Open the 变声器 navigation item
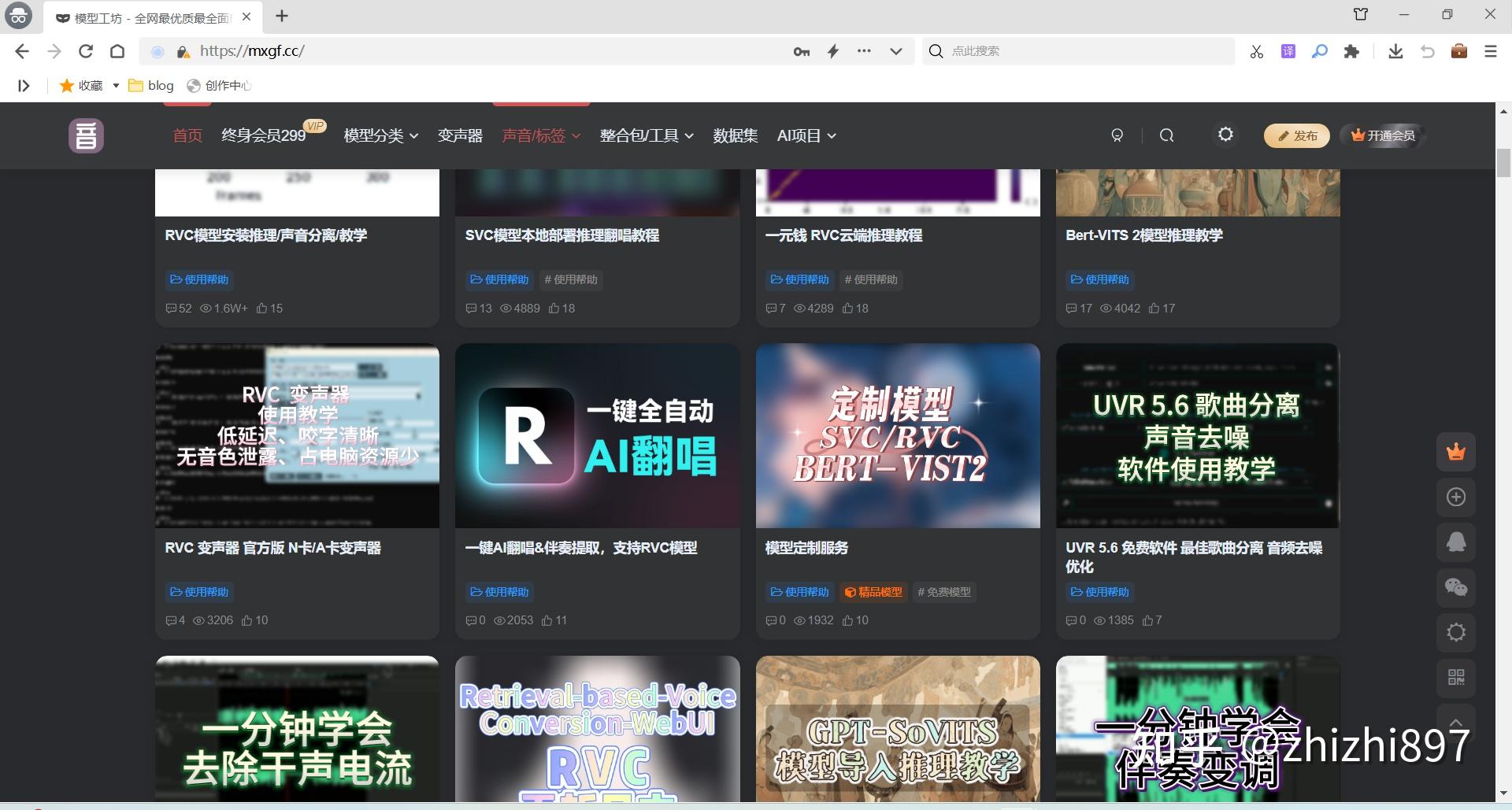This screenshot has height=810, width=1512. pyautogui.click(x=460, y=135)
